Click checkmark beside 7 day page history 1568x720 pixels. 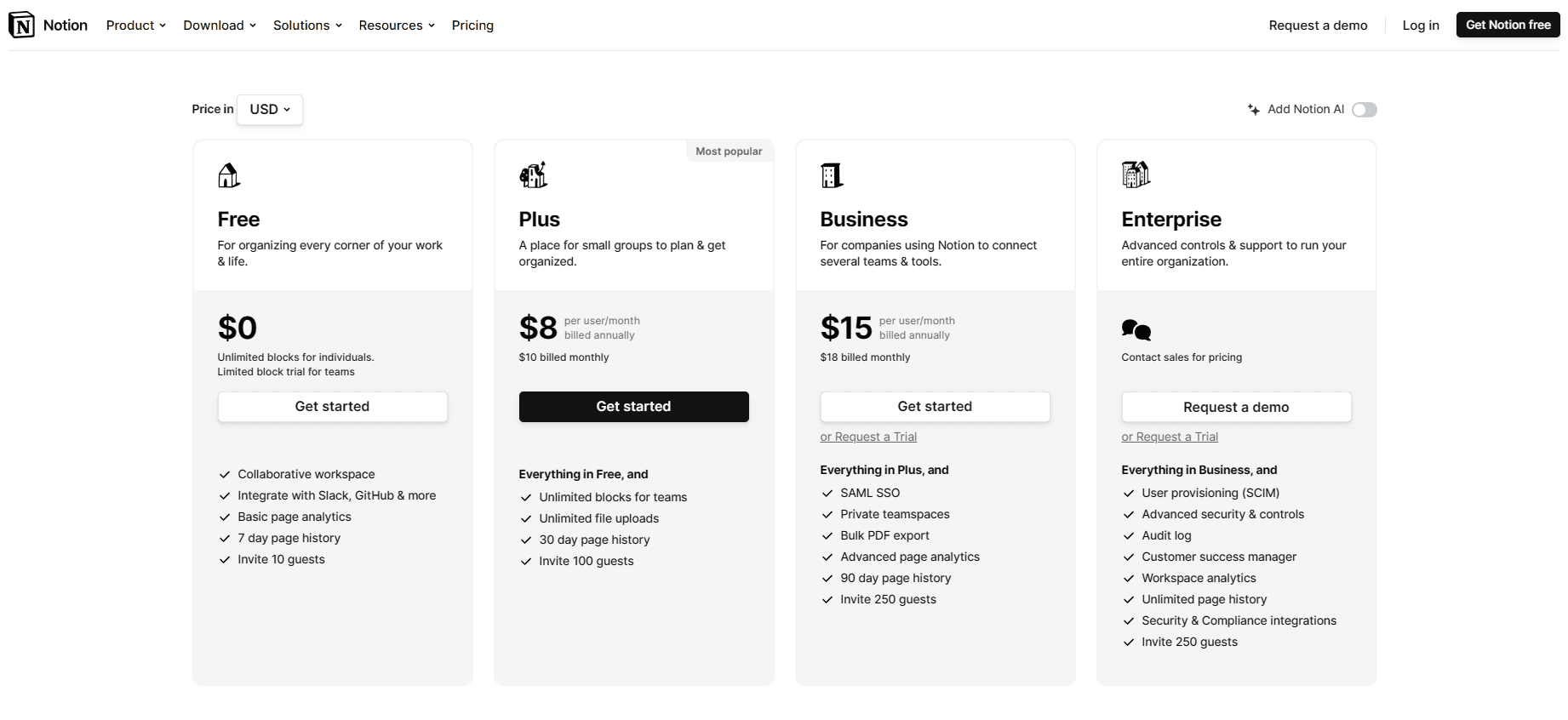tap(225, 539)
